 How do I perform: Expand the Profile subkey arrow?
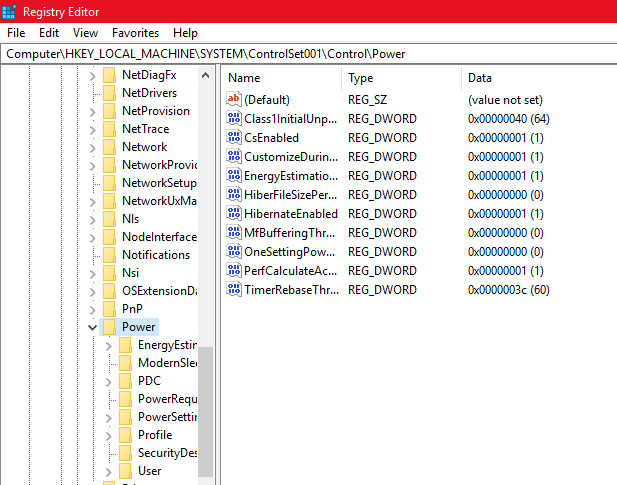click(108, 435)
